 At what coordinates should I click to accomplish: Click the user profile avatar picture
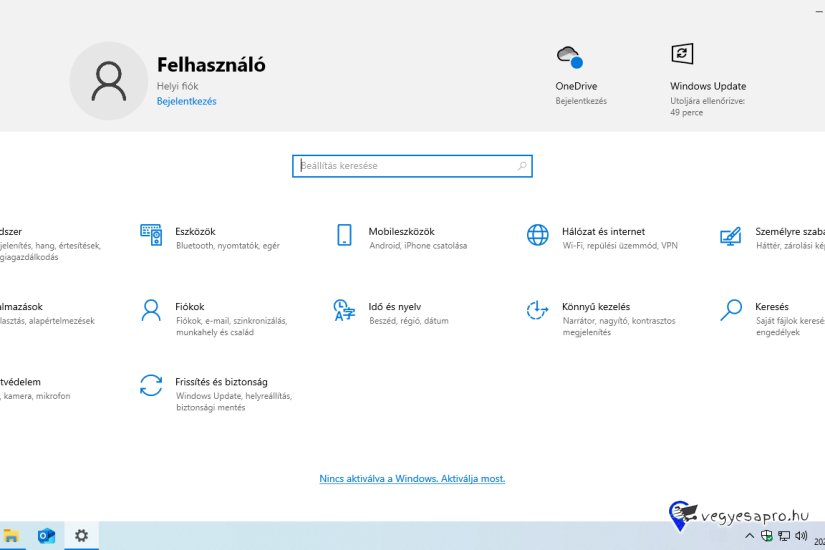click(x=108, y=80)
